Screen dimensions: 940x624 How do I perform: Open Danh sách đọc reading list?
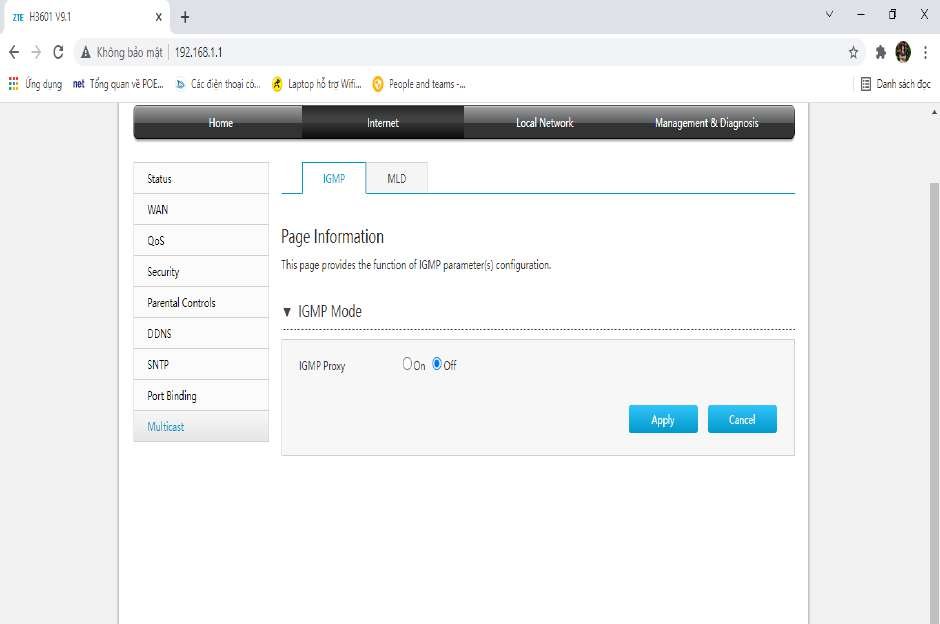click(896, 84)
